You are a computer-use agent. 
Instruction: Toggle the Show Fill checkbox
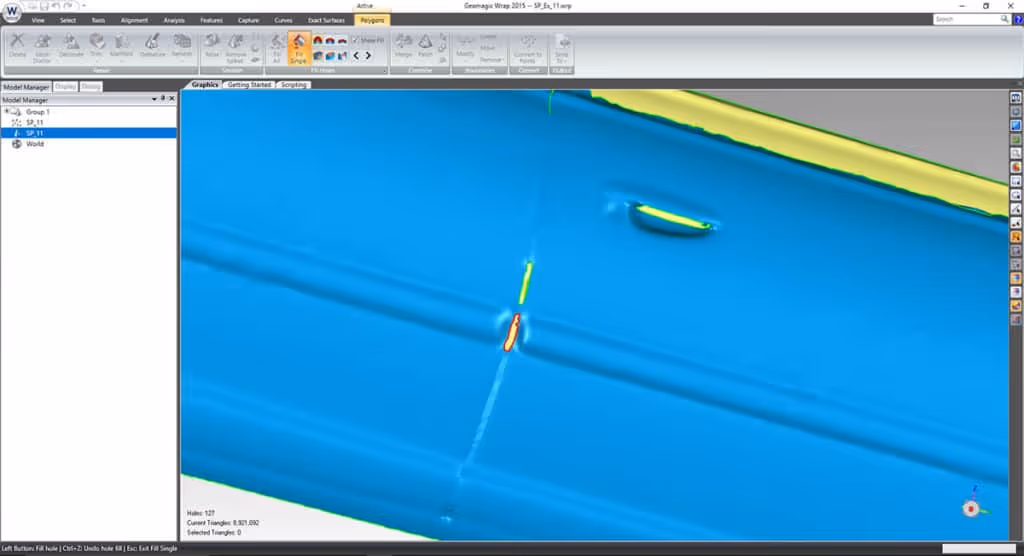[x=368, y=41]
